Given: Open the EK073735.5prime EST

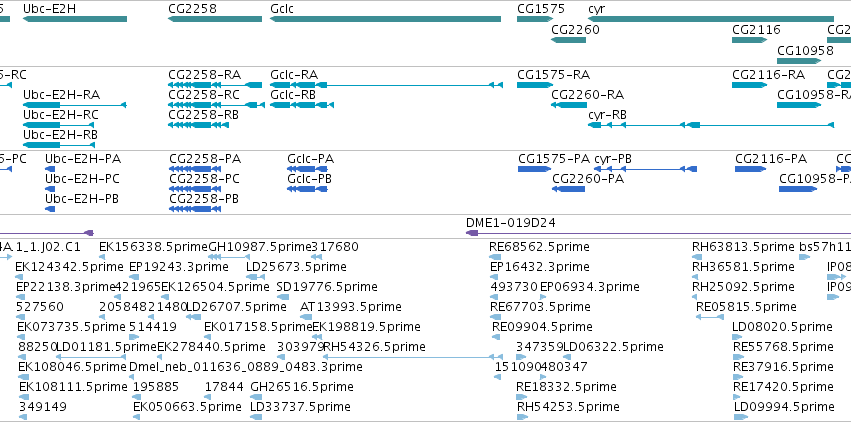Looking at the screenshot, I should pyautogui.click(x=22, y=337).
